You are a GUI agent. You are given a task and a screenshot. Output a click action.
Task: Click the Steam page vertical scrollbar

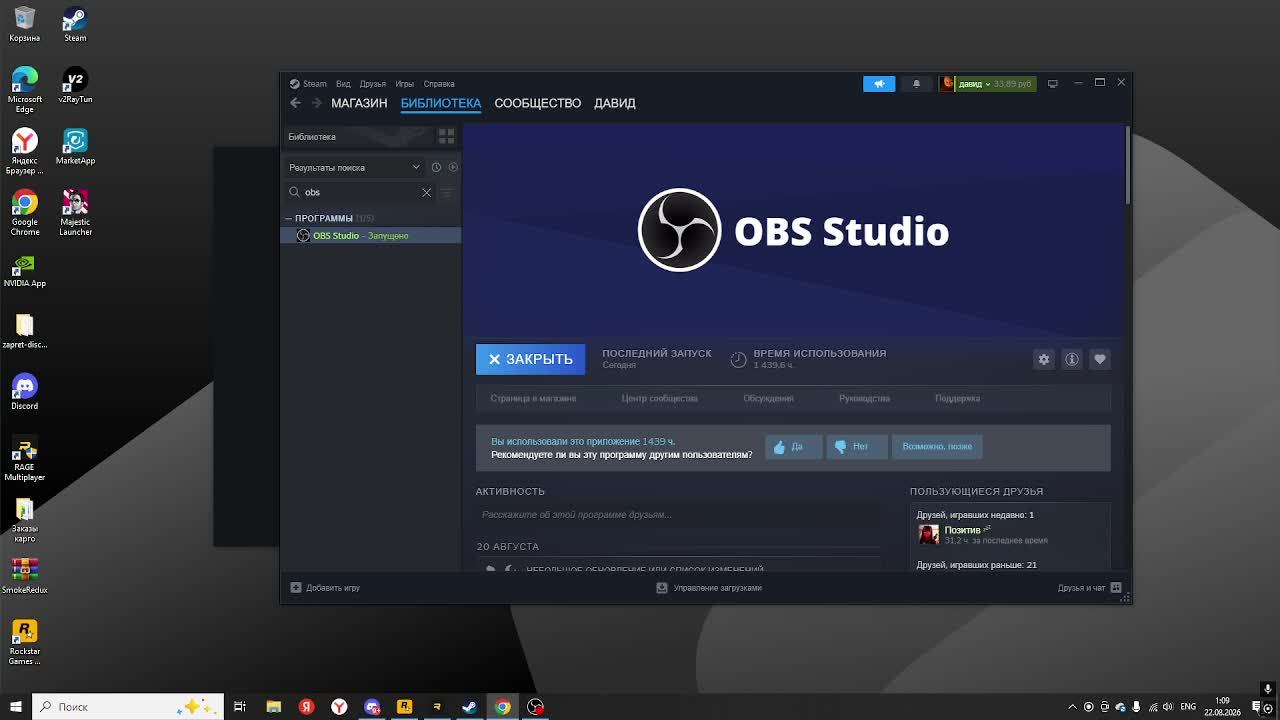tap(1127, 165)
